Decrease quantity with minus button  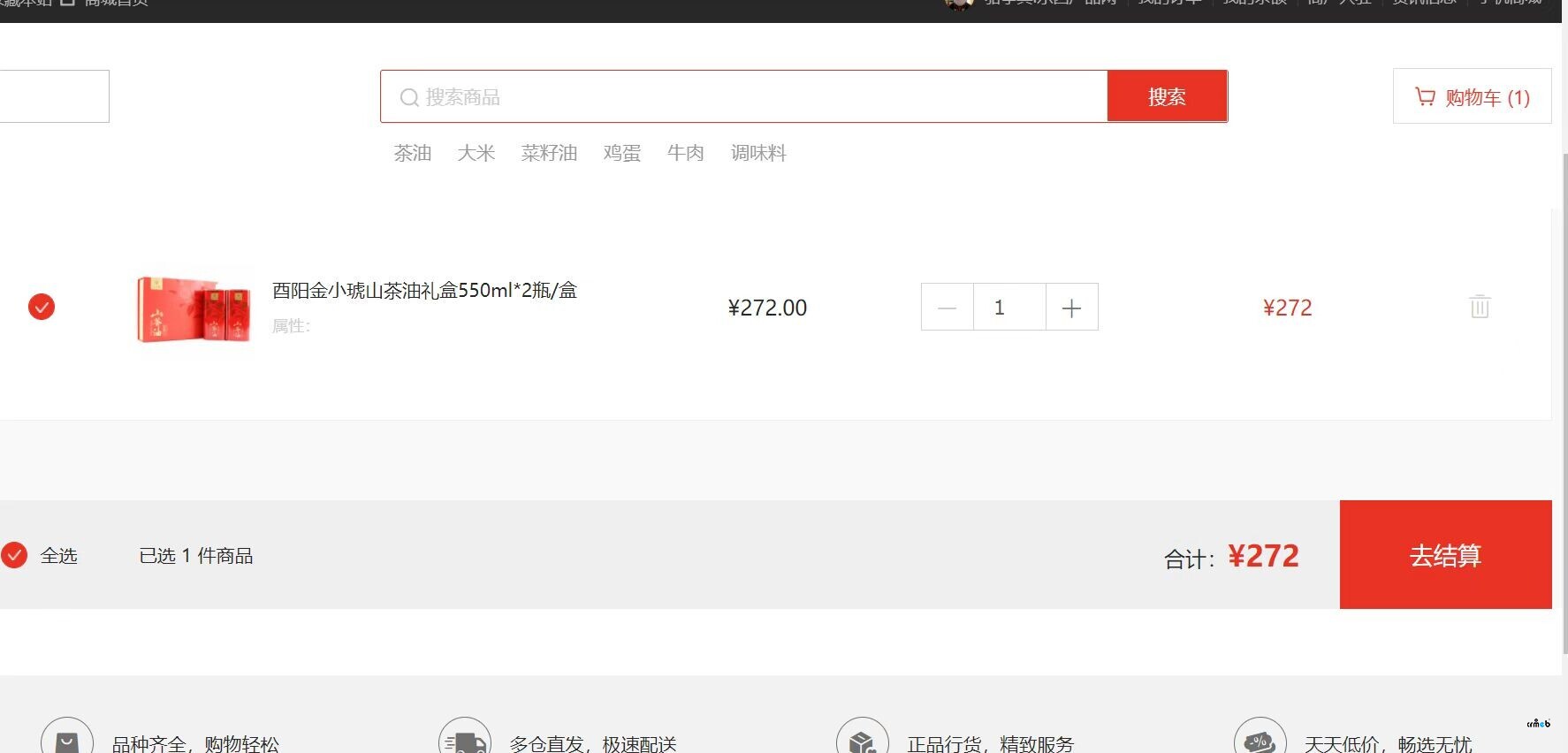[947, 308]
